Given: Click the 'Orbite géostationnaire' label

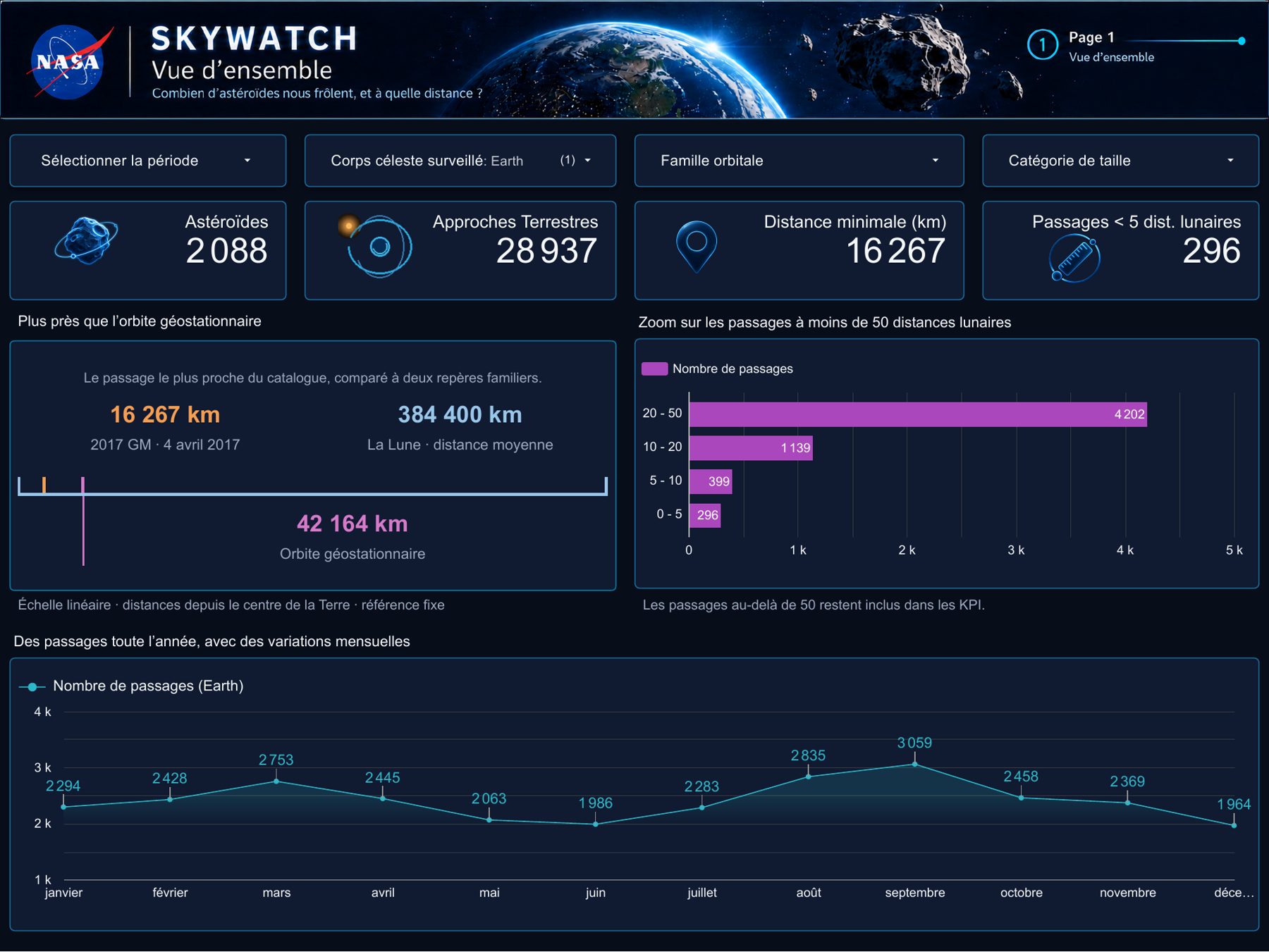Looking at the screenshot, I should pyautogui.click(x=352, y=554).
